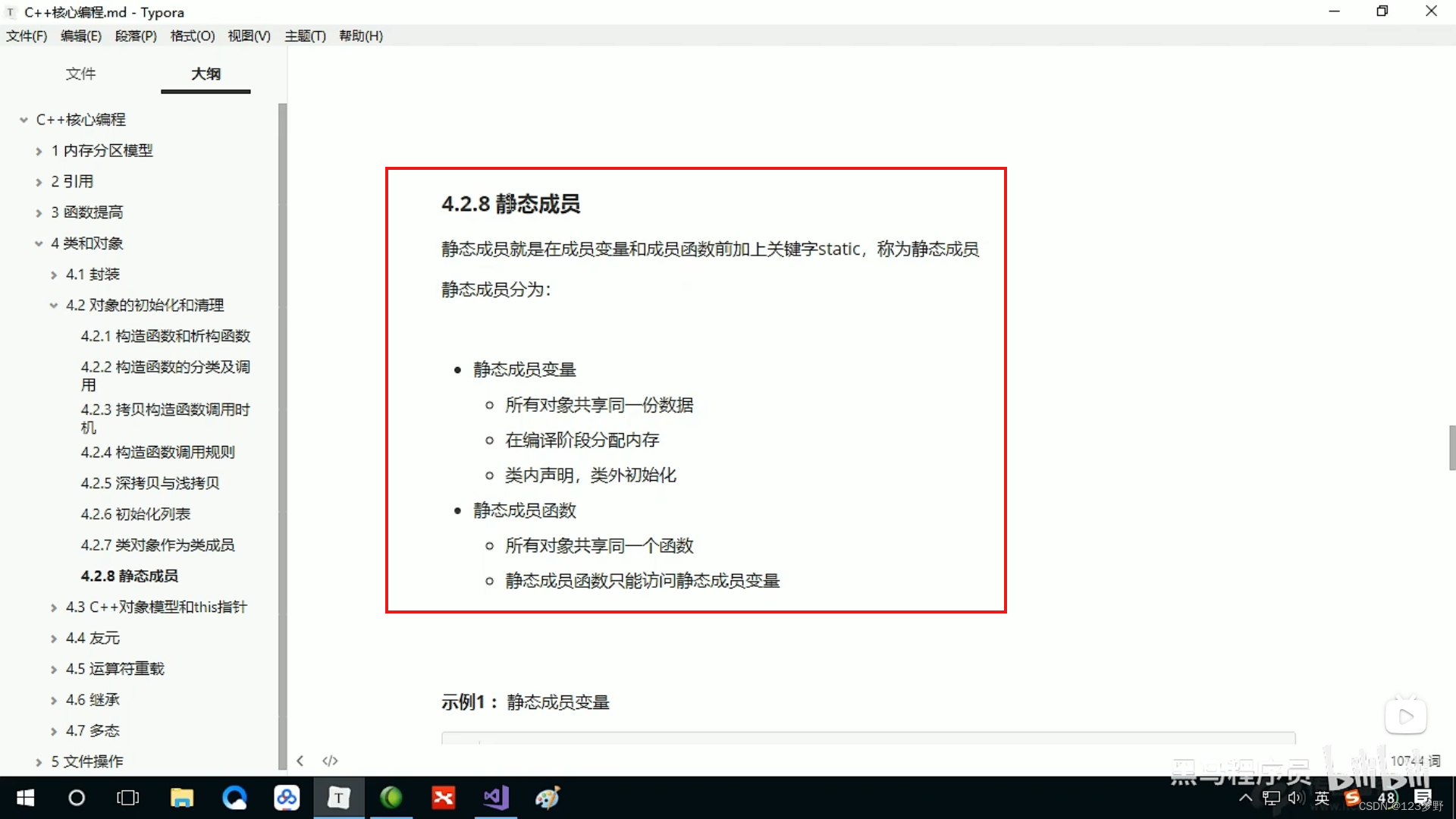Screen dimensions: 1456x819
Task: Open the Windows Start menu
Action: (25, 798)
